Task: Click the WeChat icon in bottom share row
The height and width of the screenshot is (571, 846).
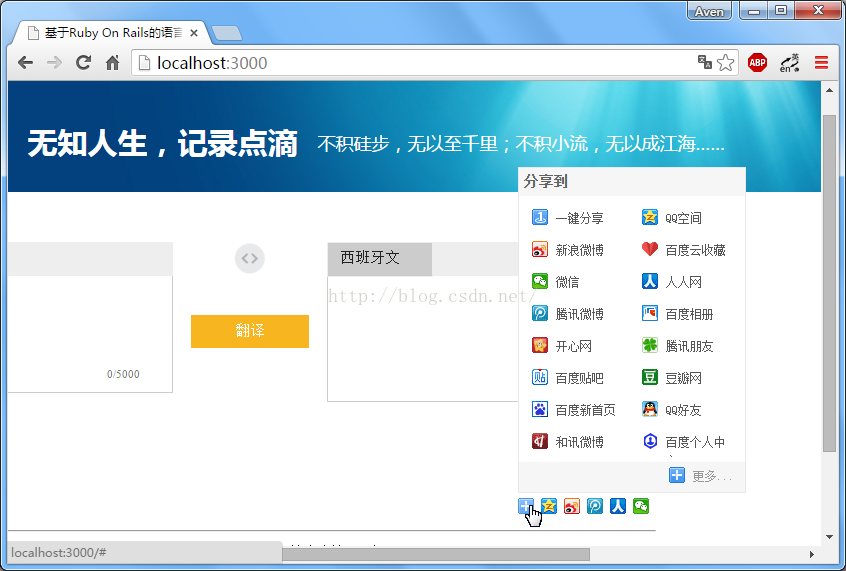Action: tap(641, 506)
